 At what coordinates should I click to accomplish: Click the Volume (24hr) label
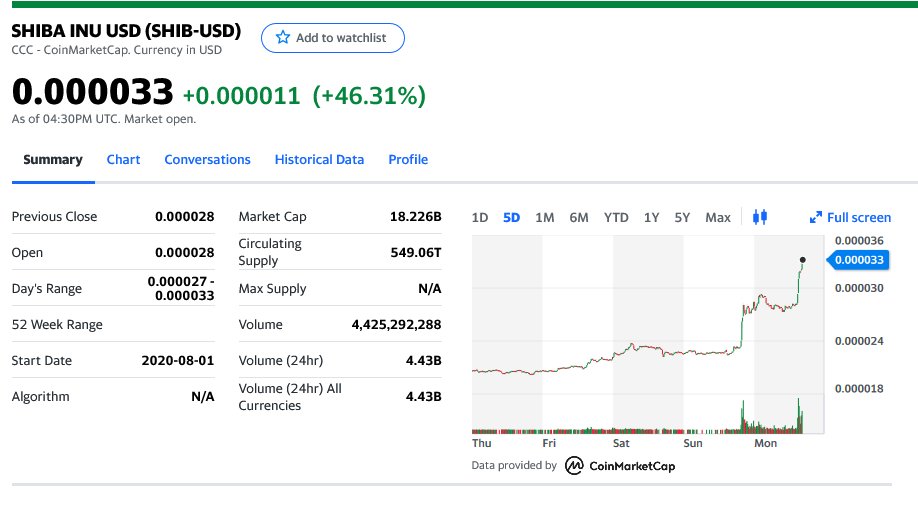(x=280, y=360)
